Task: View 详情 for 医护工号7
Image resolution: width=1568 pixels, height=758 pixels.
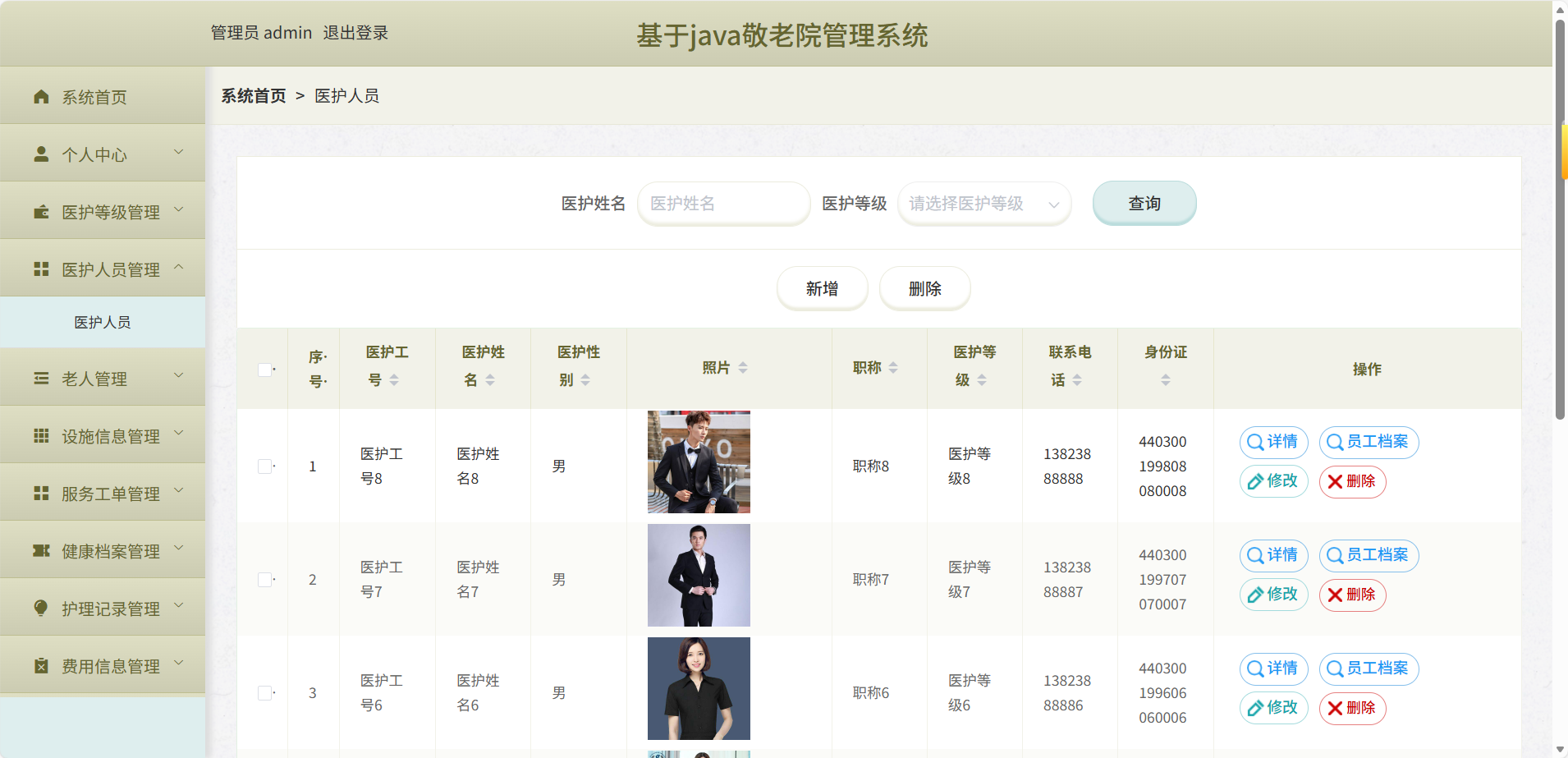Action: pyautogui.click(x=1273, y=555)
